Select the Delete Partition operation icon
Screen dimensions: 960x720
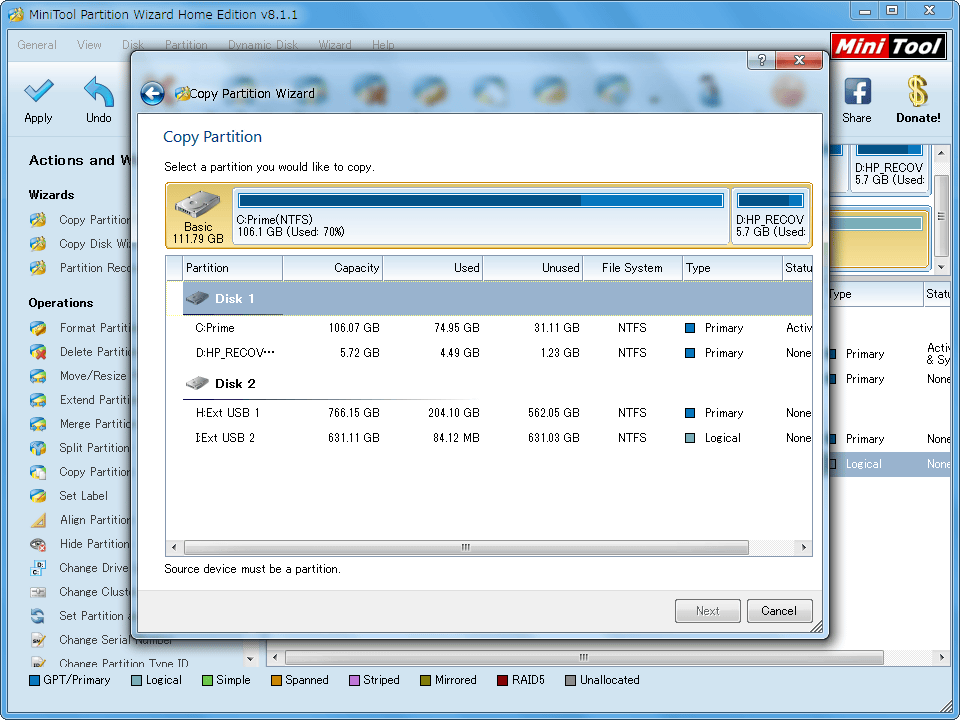tap(38, 352)
